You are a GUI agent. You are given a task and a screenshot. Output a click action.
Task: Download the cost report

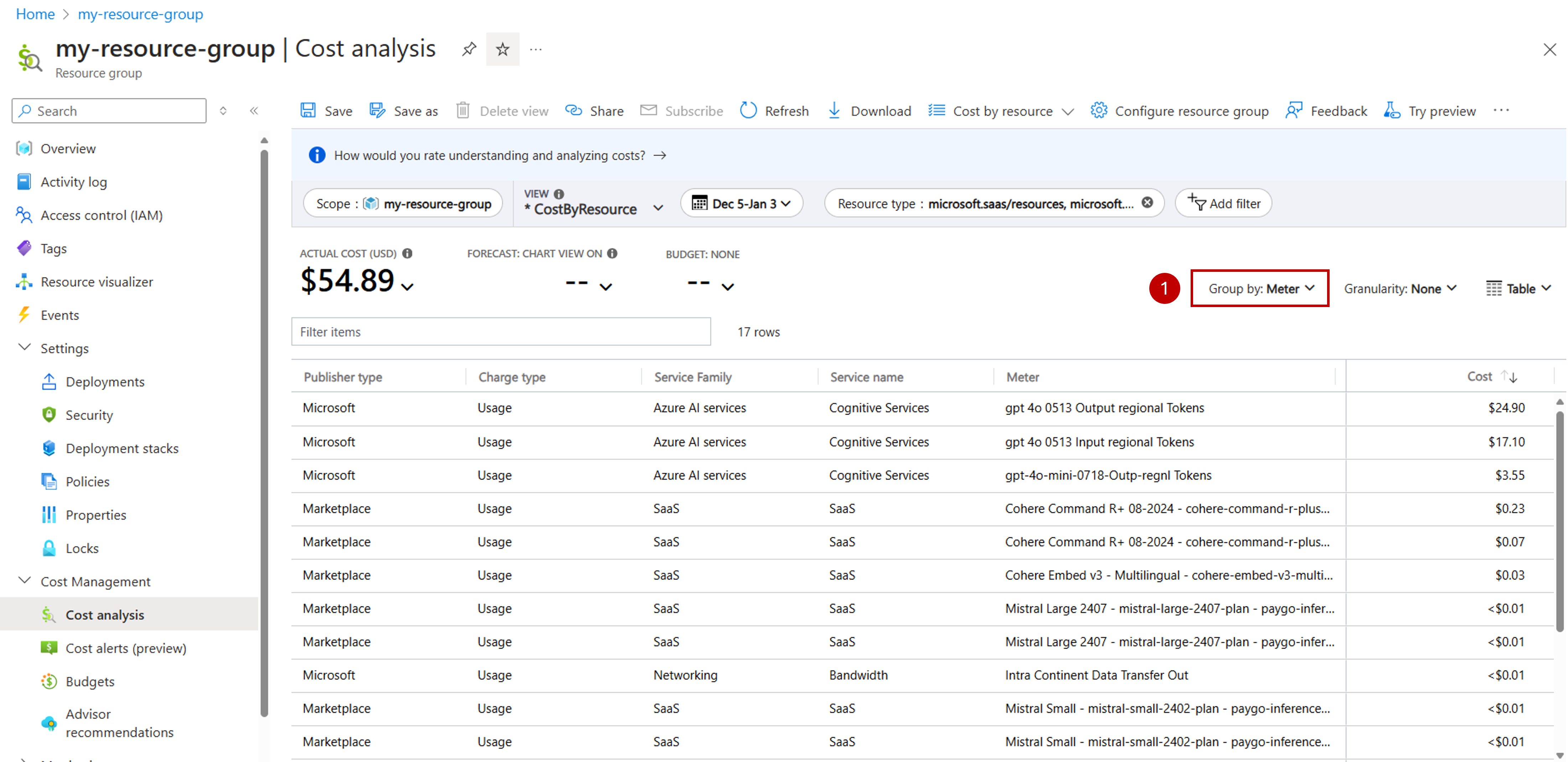click(x=869, y=111)
